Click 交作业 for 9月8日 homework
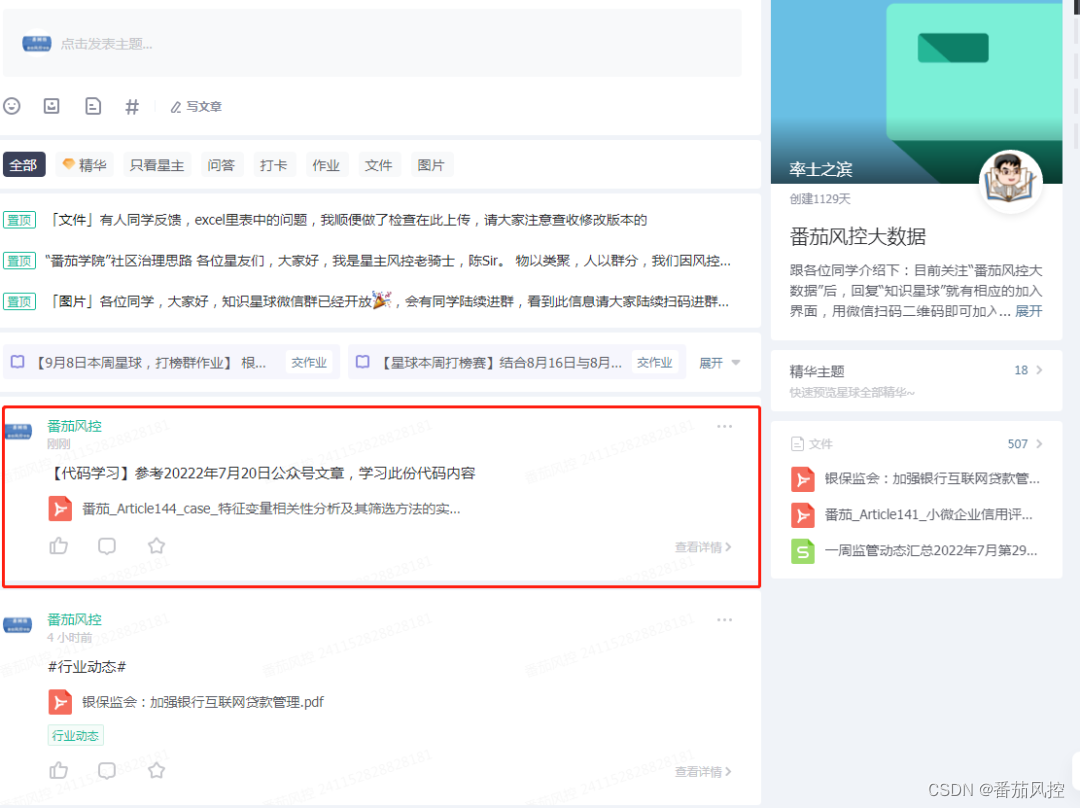Viewport: 1080px width, 808px height. (x=309, y=362)
